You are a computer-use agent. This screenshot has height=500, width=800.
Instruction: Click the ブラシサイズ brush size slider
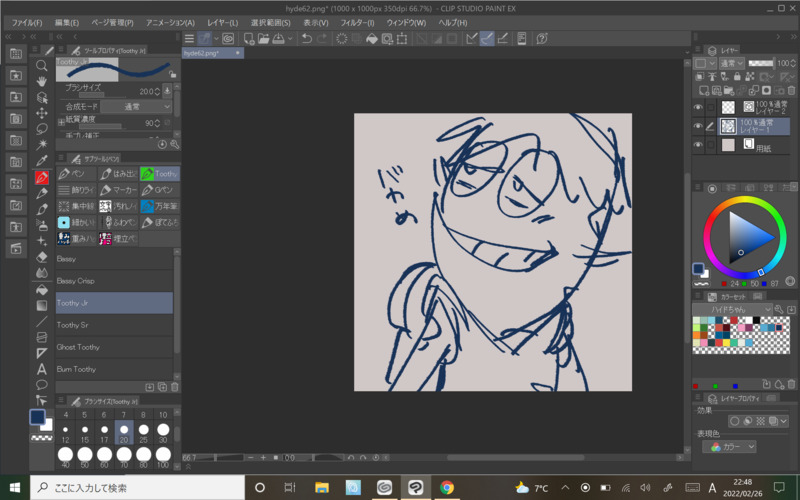tap(102, 95)
